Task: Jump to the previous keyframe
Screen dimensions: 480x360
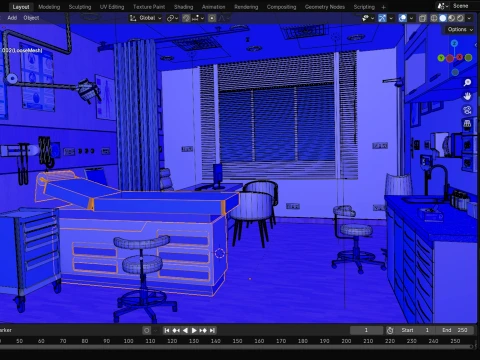Action: point(176,330)
